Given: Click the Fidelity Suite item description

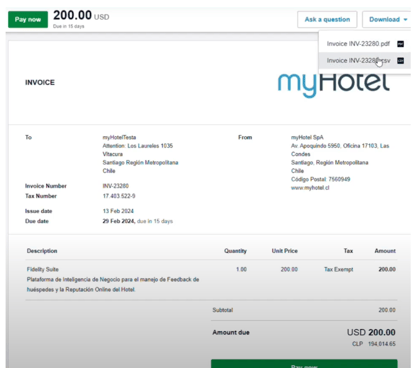Looking at the screenshot, I should pos(43,269).
